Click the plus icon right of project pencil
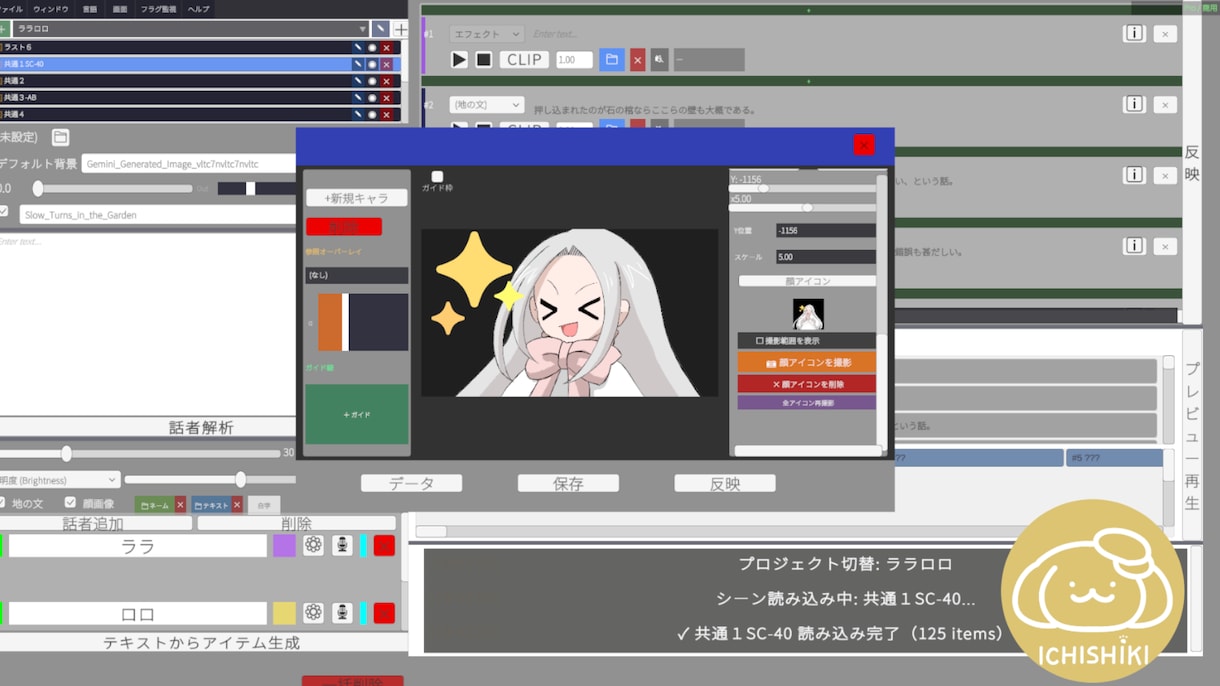1220x686 pixels. pyautogui.click(x=400, y=29)
